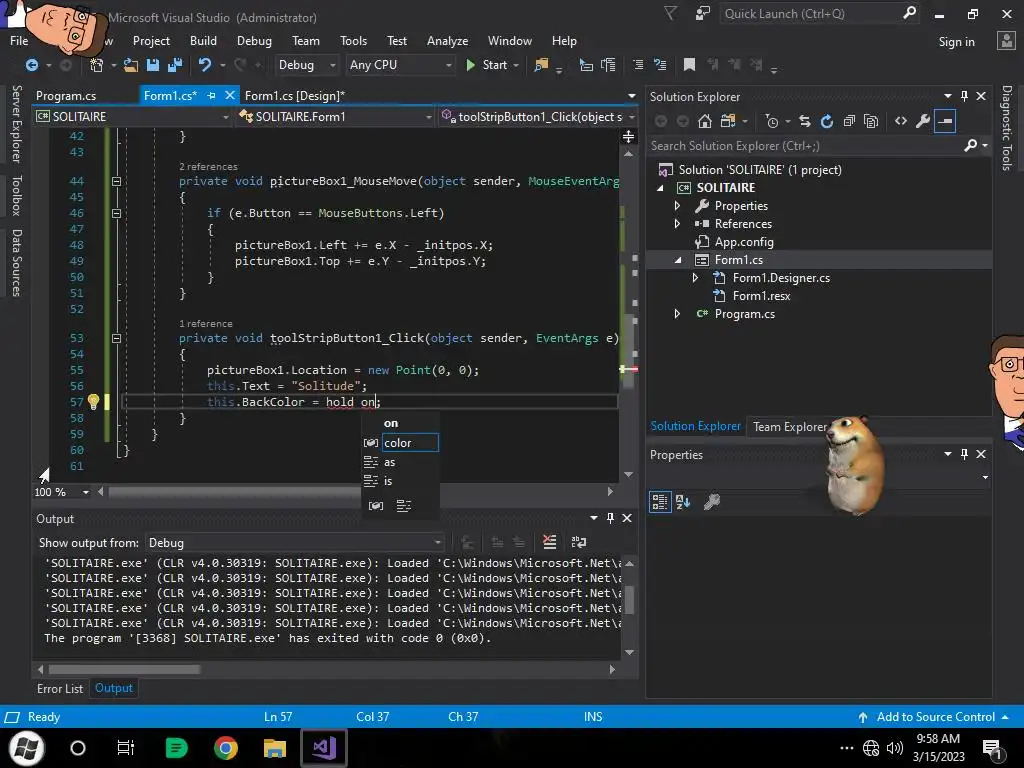Collapse the pictureBox1_MouseMove method at line 44

[116, 182]
